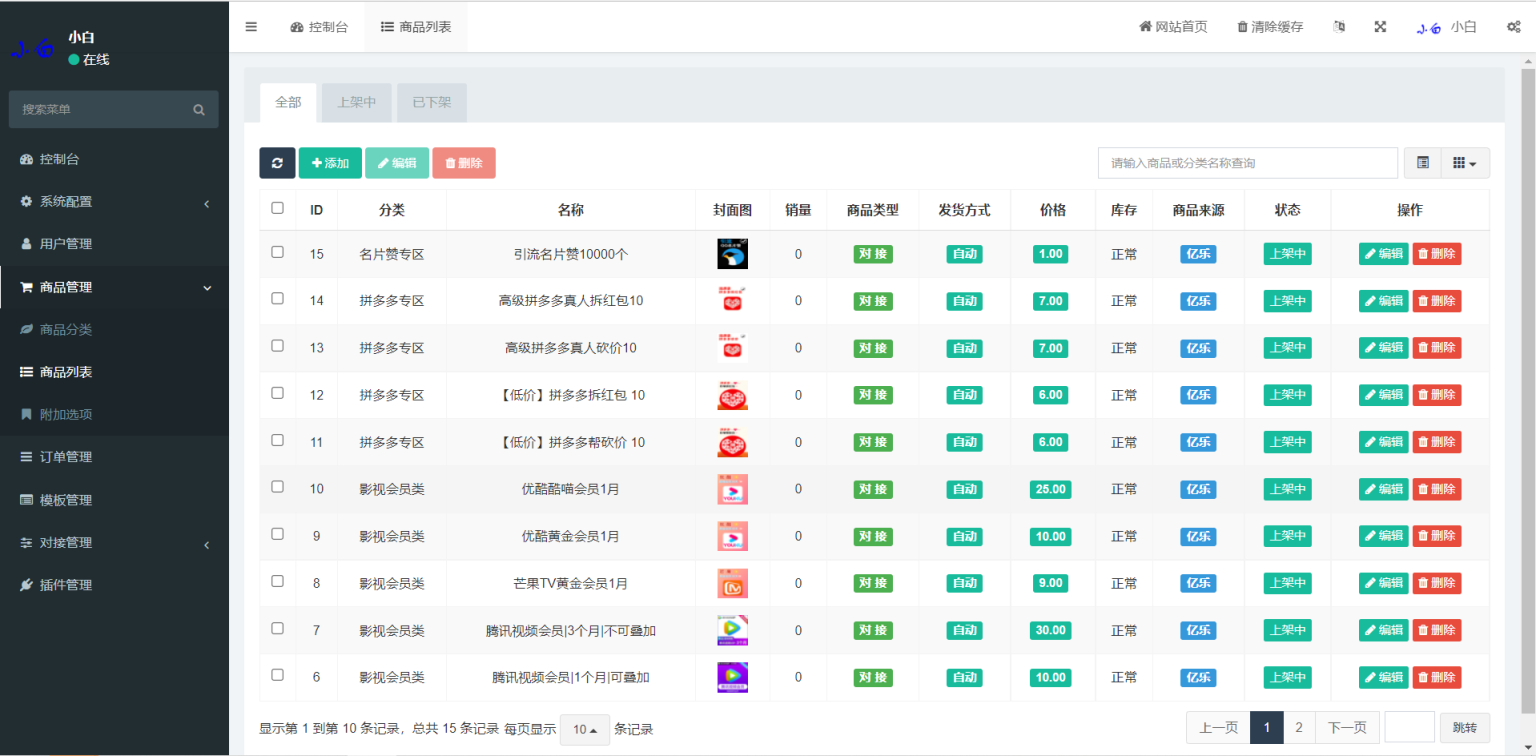The height and width of the screenshot is (756, 1536).
Task: Open the page size dropdown showing 10
Action: [x=584, y=729]
